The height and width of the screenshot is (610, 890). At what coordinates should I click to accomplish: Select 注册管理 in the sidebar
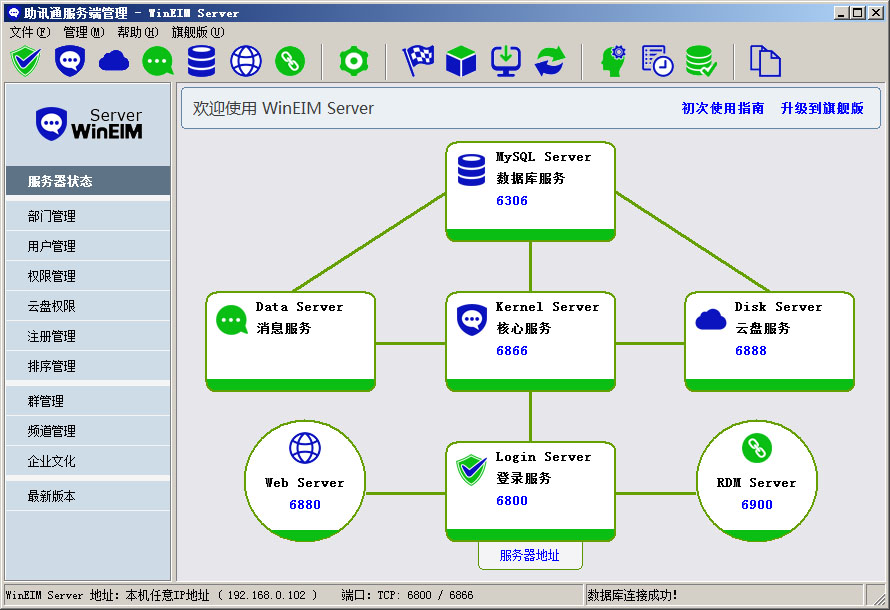pos(88,336)
